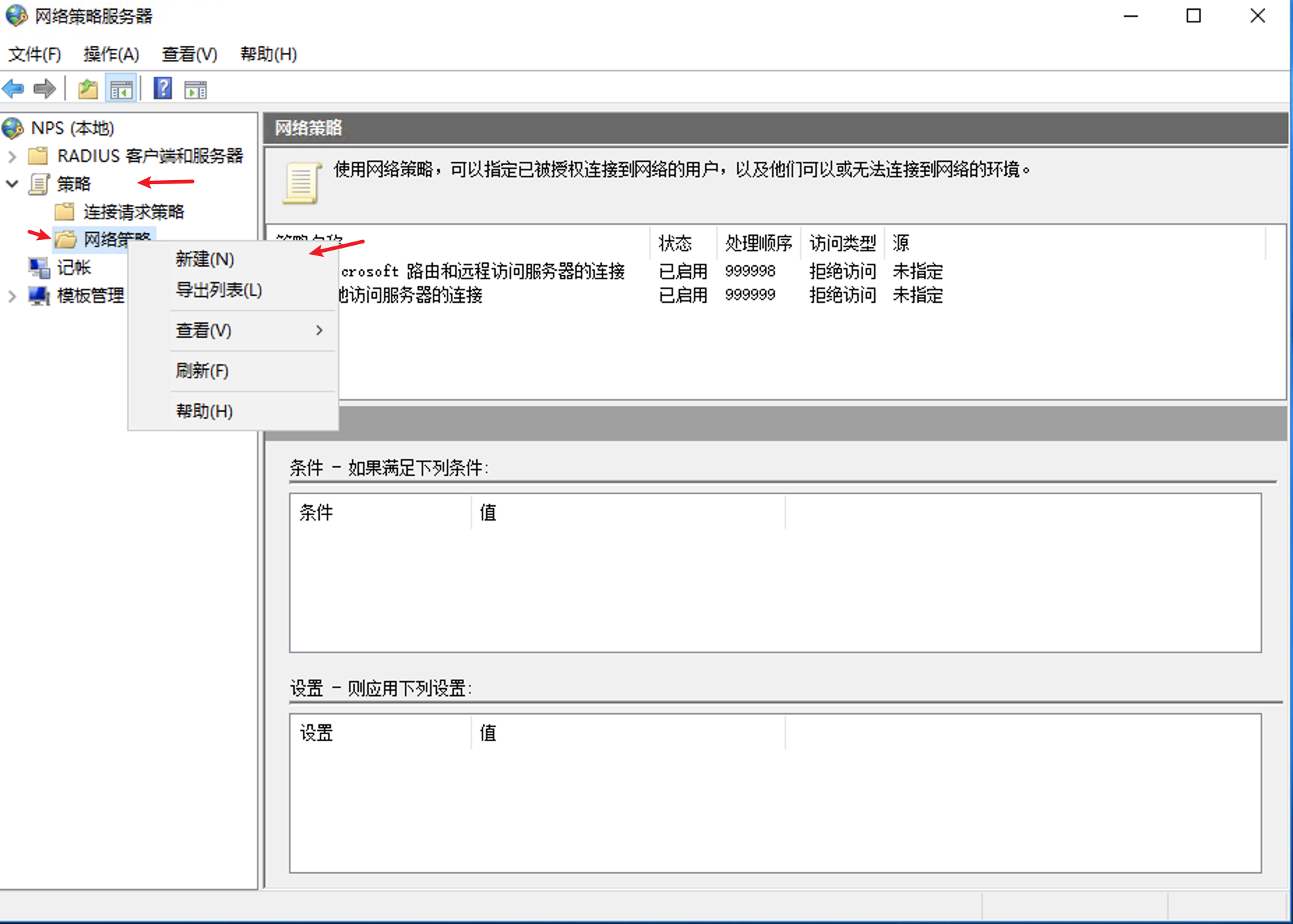Open the 查看(V) context submenu arrow

(320, 330)
